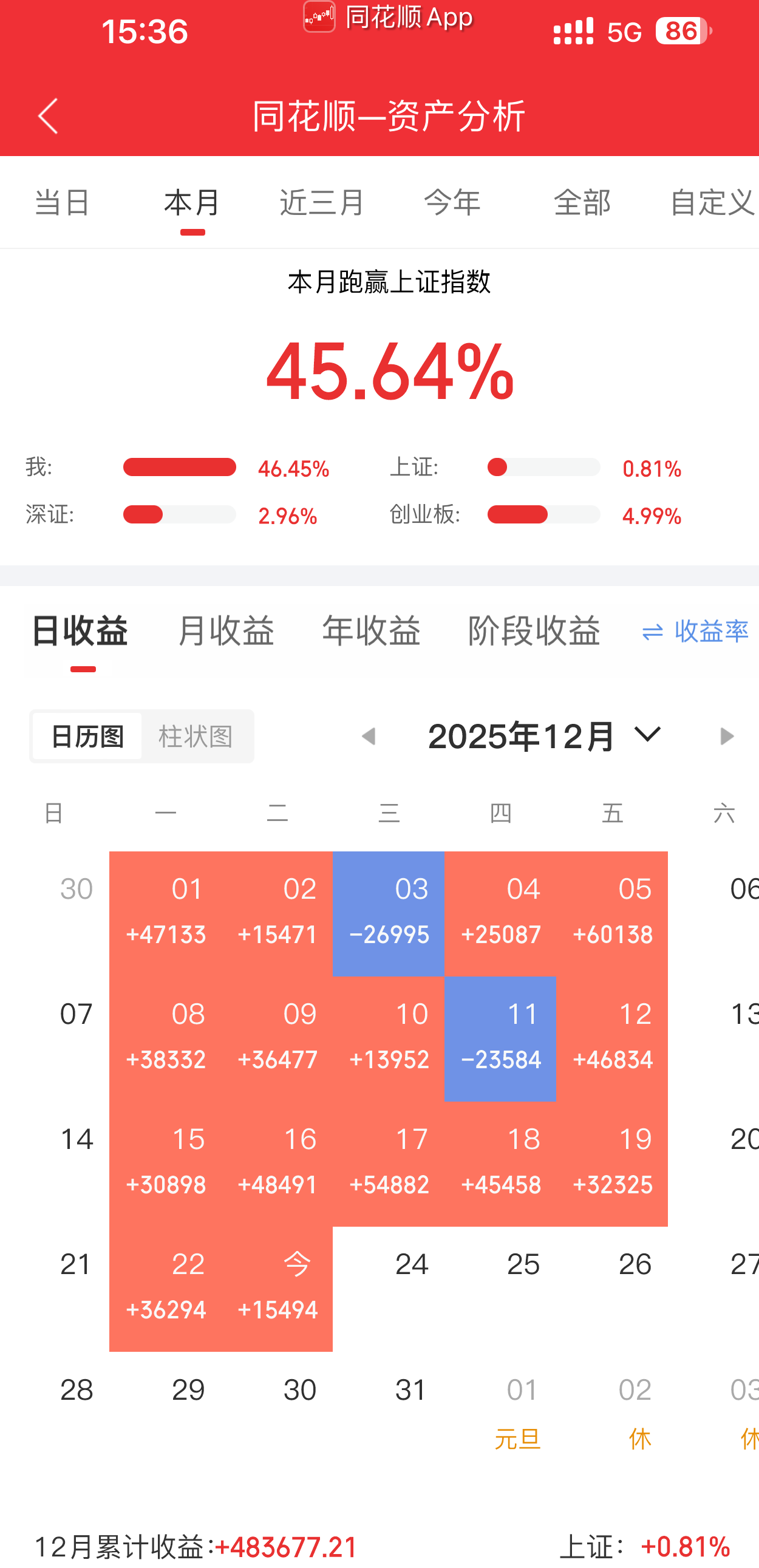Switch to 柱状图 view

tap(196, 737)
